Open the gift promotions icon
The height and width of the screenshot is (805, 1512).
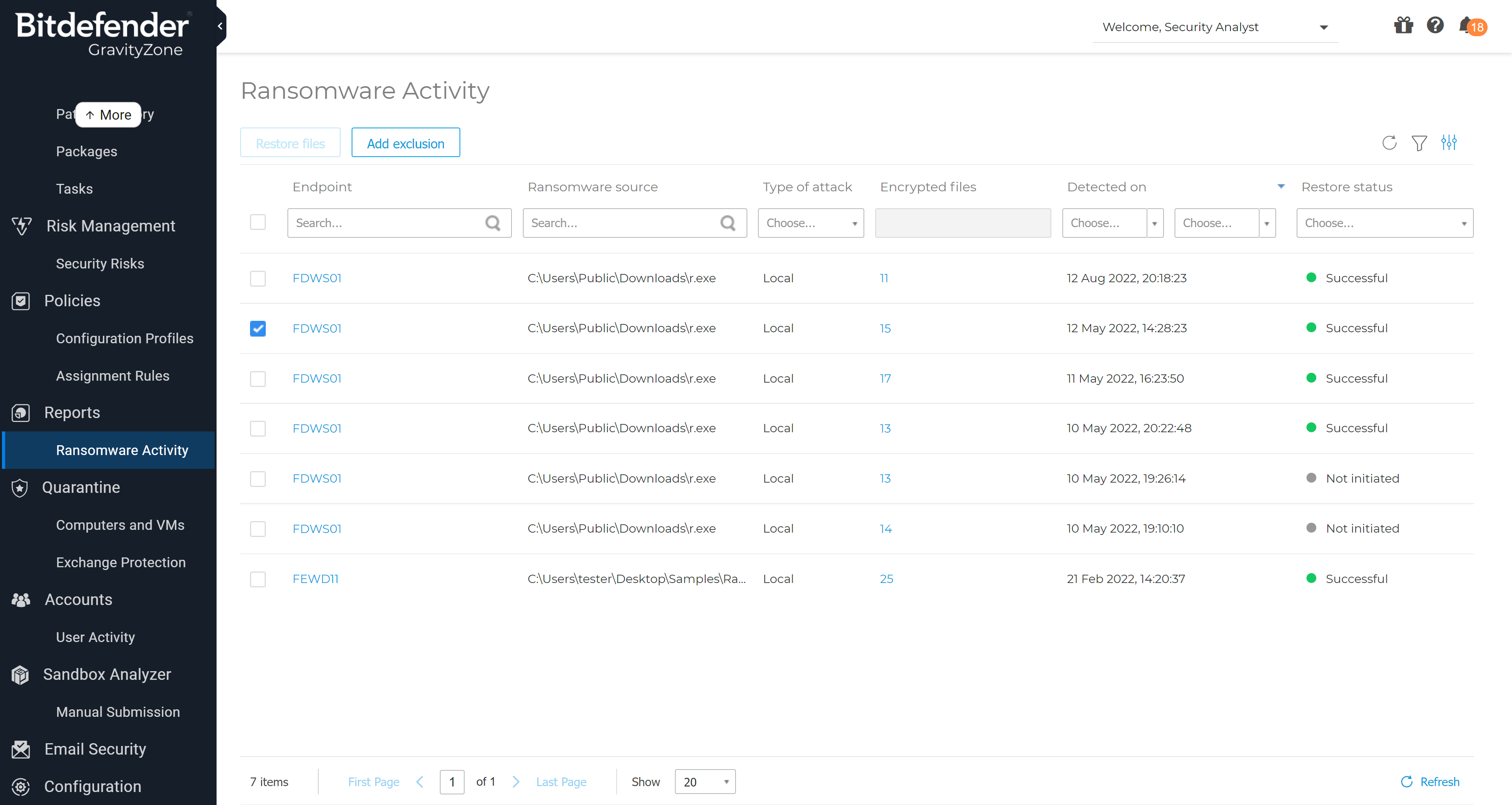pyautogui.click(x=1403, y=26)
